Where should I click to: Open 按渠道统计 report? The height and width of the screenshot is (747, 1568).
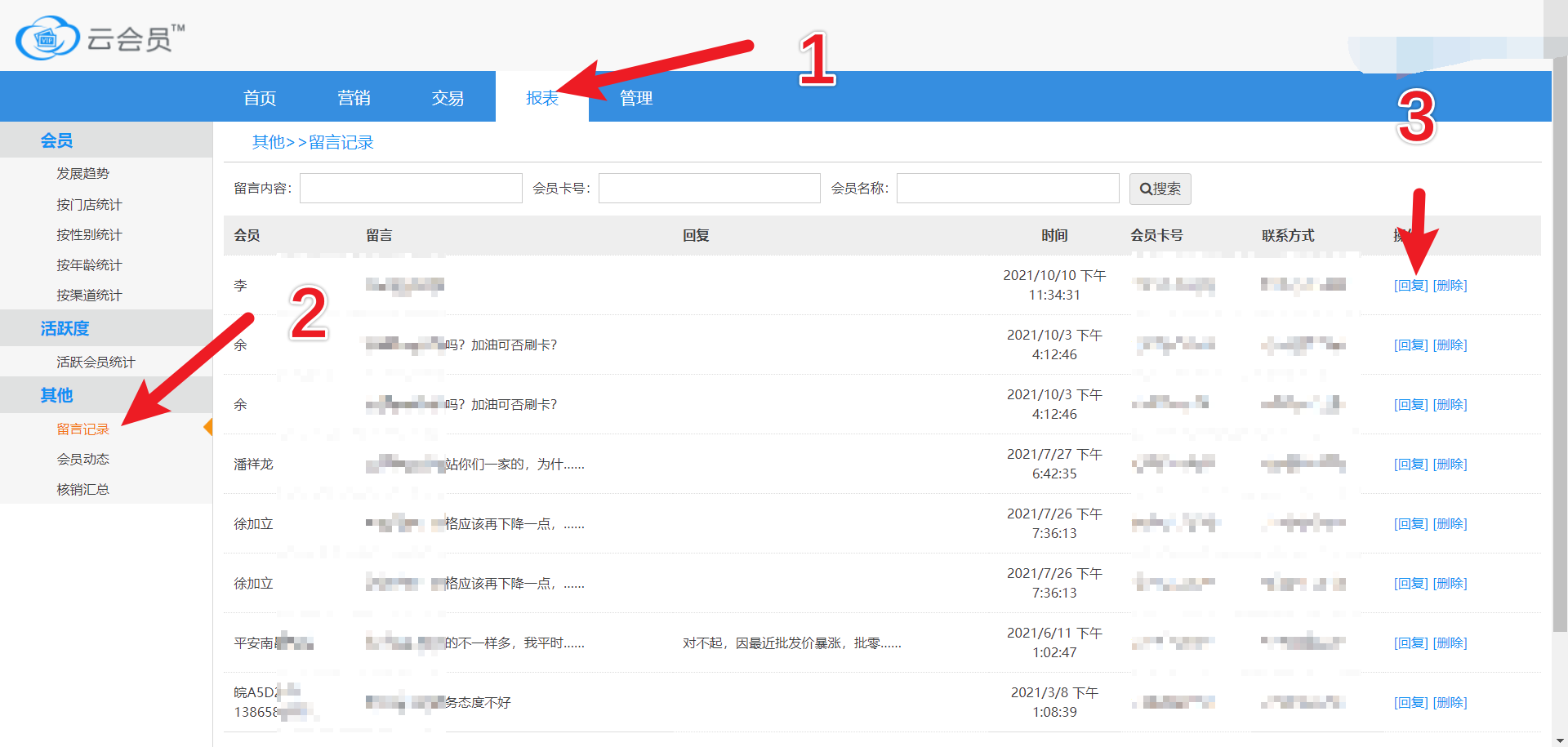[x=89, y=295]
